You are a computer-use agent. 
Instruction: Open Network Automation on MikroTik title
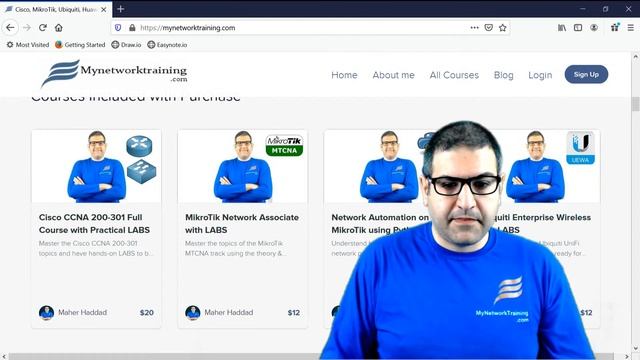(x=380, y=224)
